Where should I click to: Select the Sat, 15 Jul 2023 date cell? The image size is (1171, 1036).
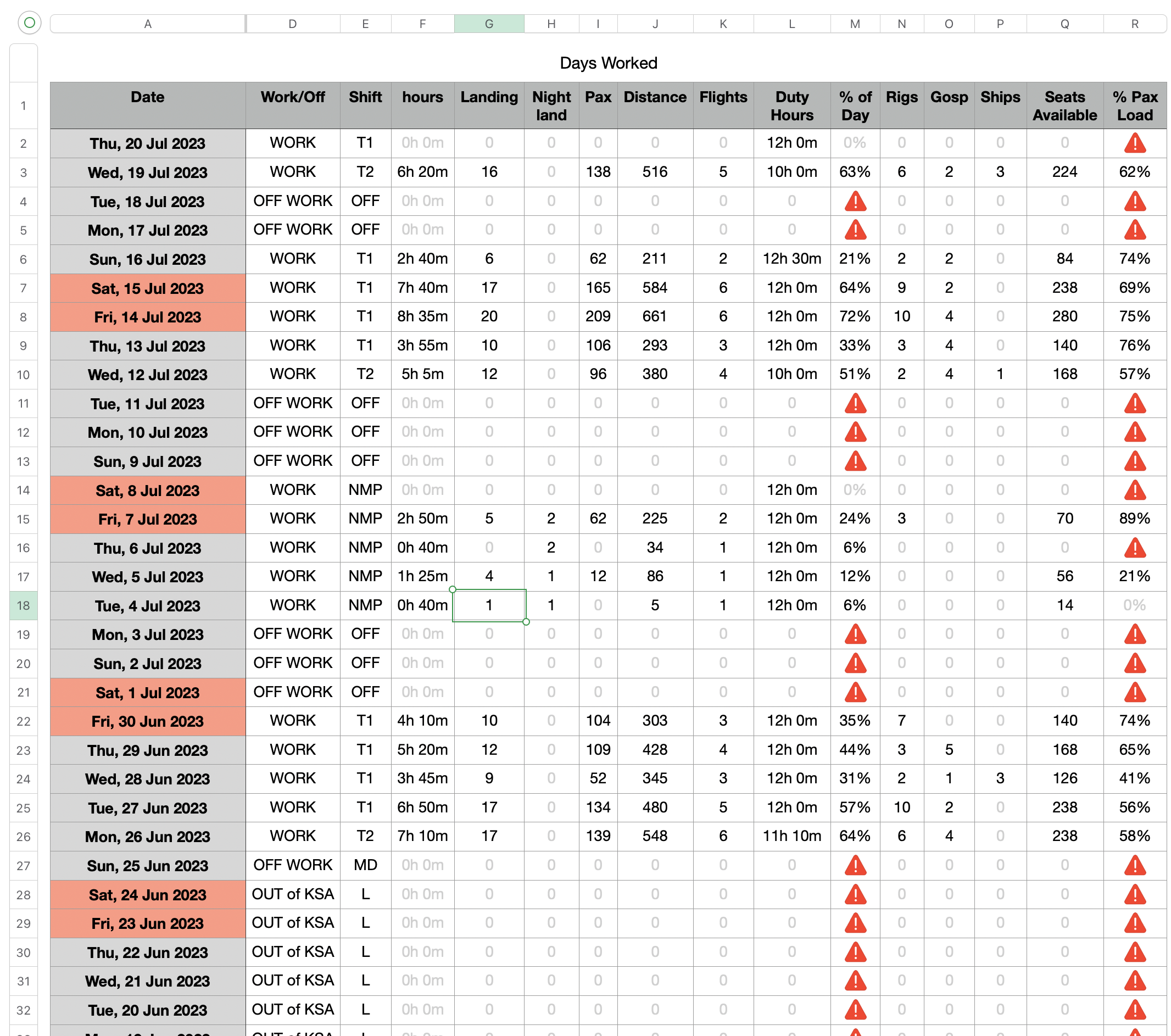pos(148,288)
